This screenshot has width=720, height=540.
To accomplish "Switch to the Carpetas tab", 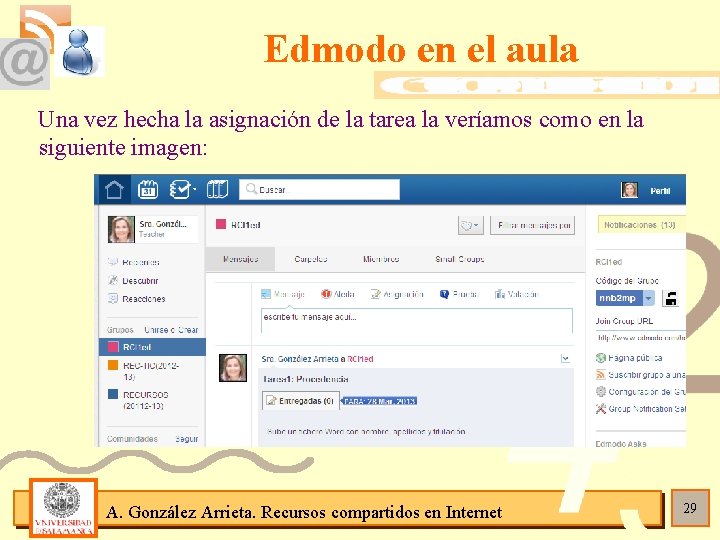I will pyautogui.click(x=311, y=259).
